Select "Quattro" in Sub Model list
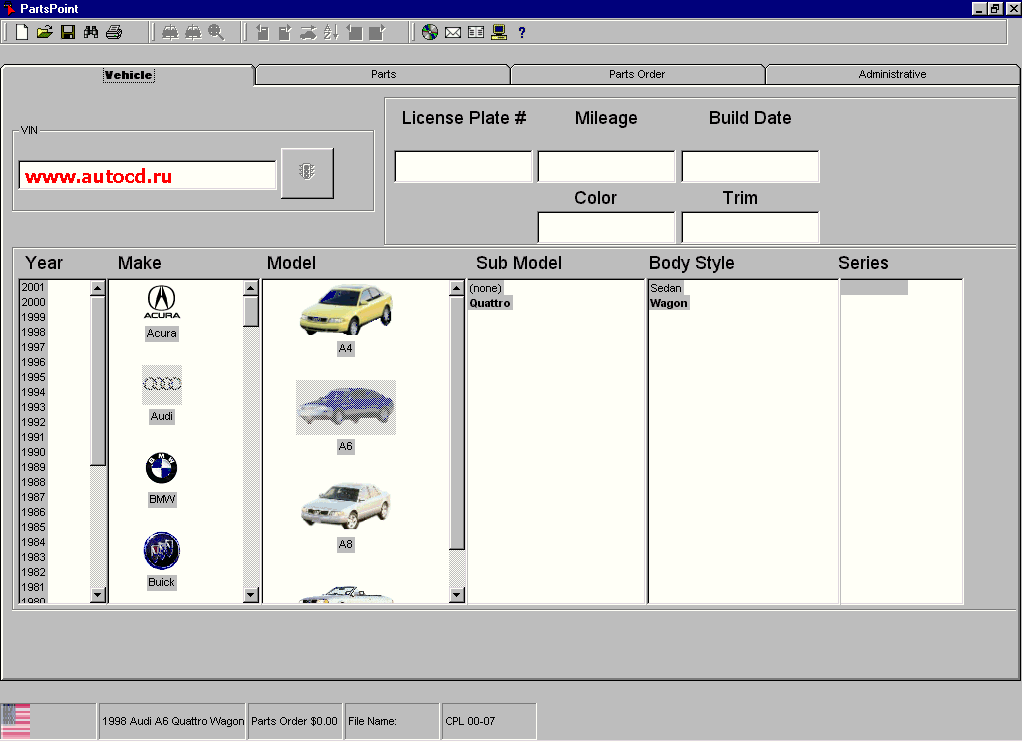1022x742 pixels. click(x=490, y=303)
